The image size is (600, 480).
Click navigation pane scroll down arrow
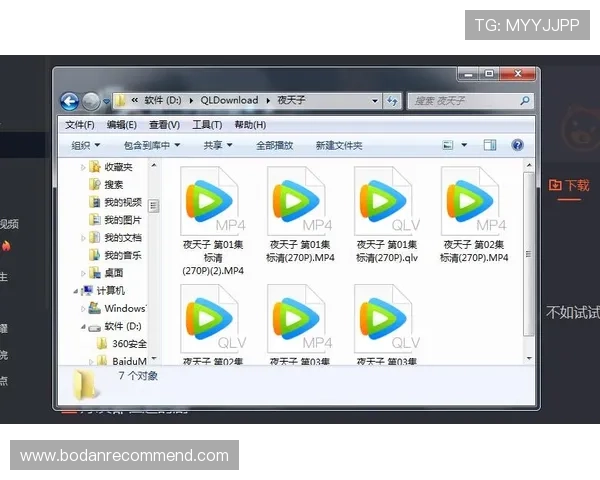pyautogui.click(x=154, y=359)
